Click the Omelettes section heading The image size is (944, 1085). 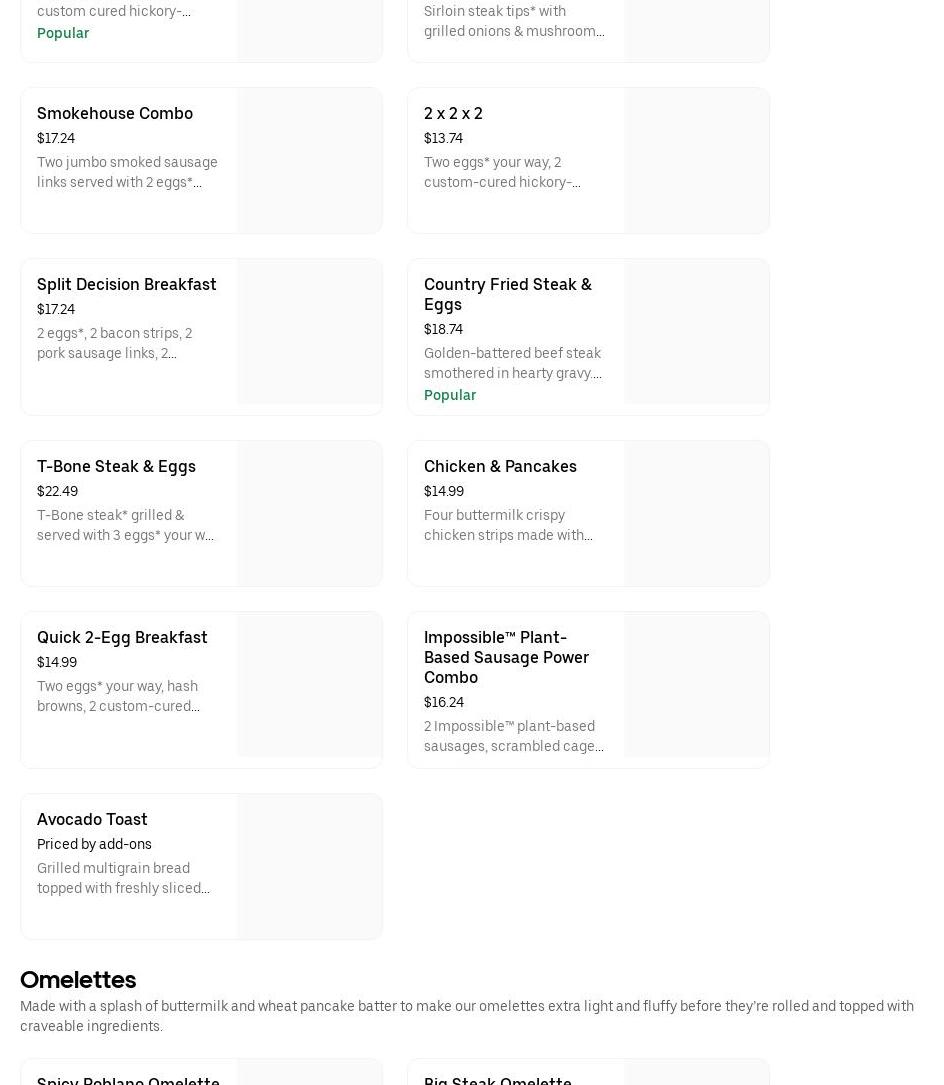(x=78, y=980)
